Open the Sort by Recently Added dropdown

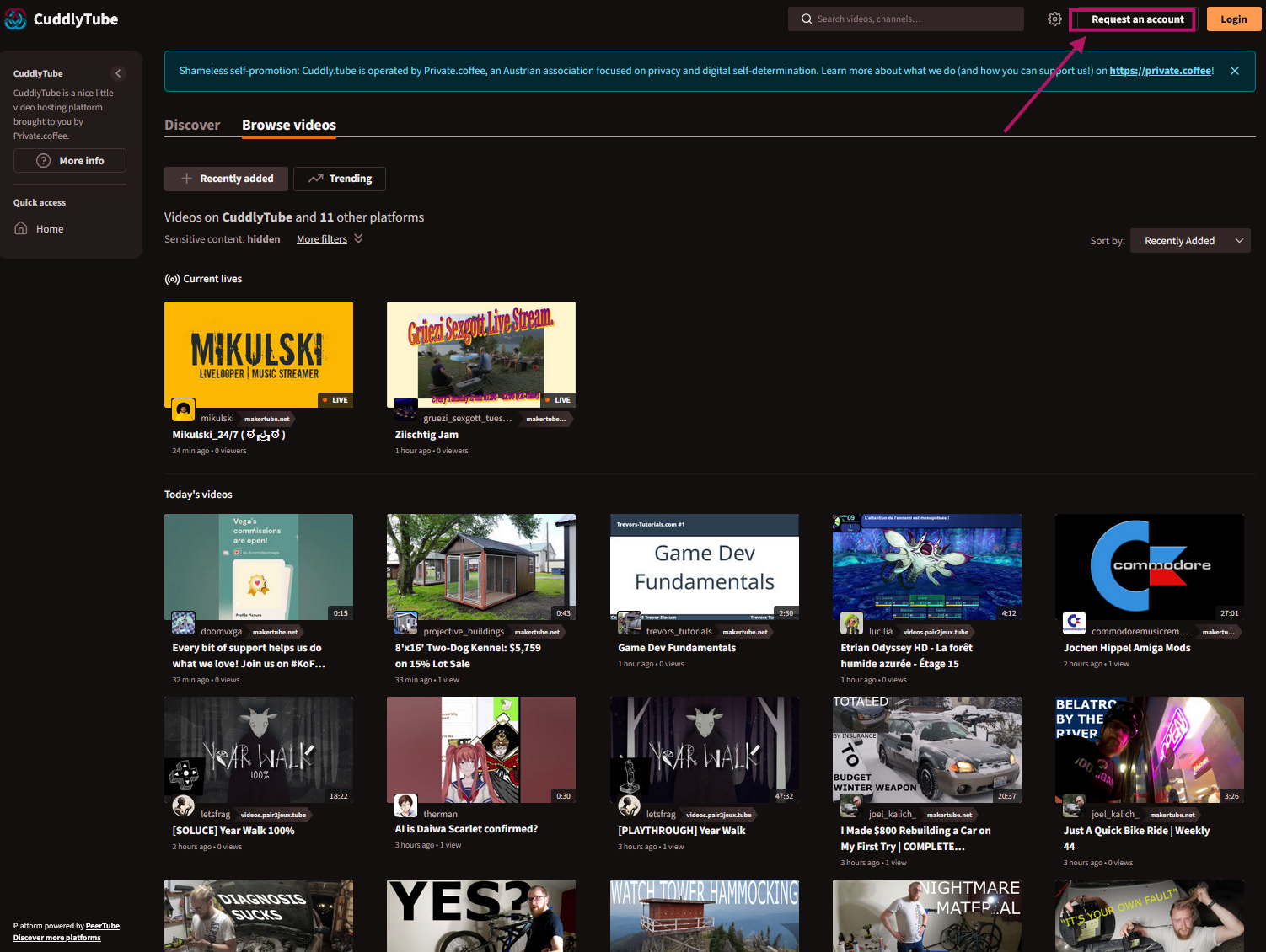coord(1189,241)
